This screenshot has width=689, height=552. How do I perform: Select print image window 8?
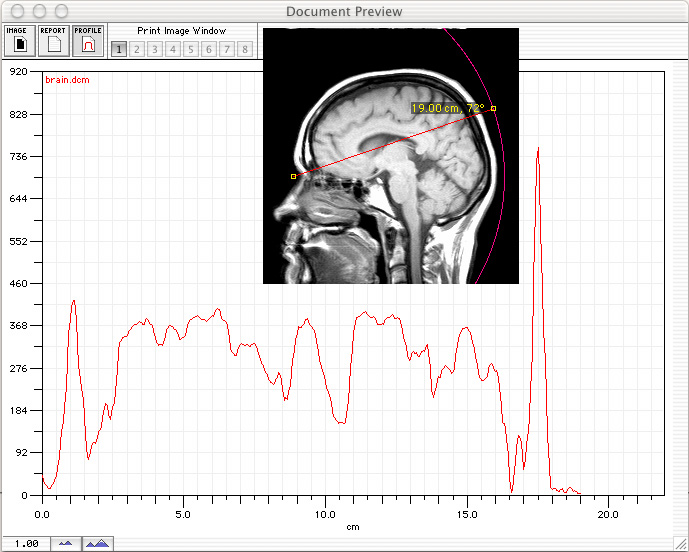coord(245,49)
